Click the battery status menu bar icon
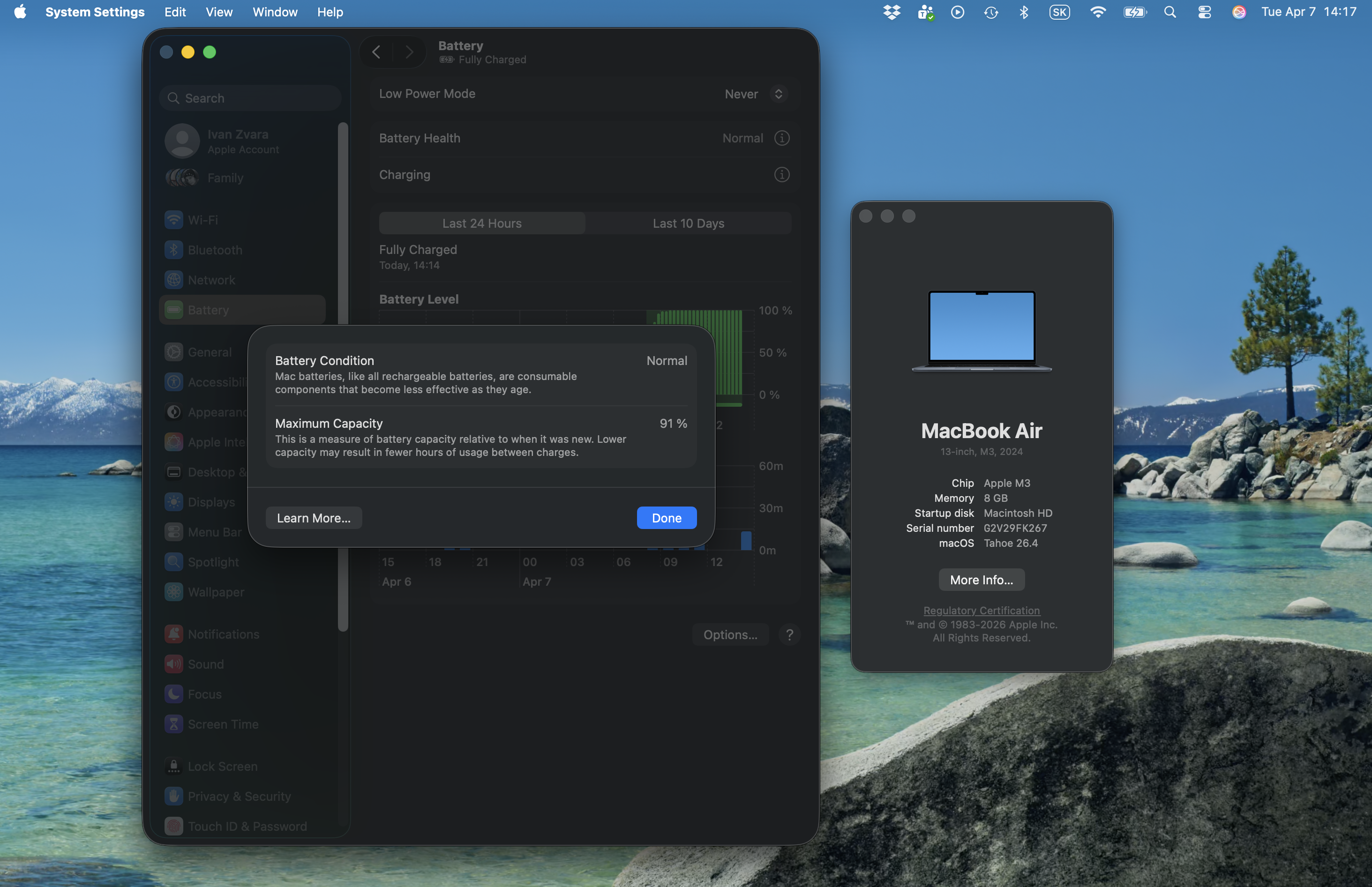This screenshot has width=1372, height=887. 1135,12
